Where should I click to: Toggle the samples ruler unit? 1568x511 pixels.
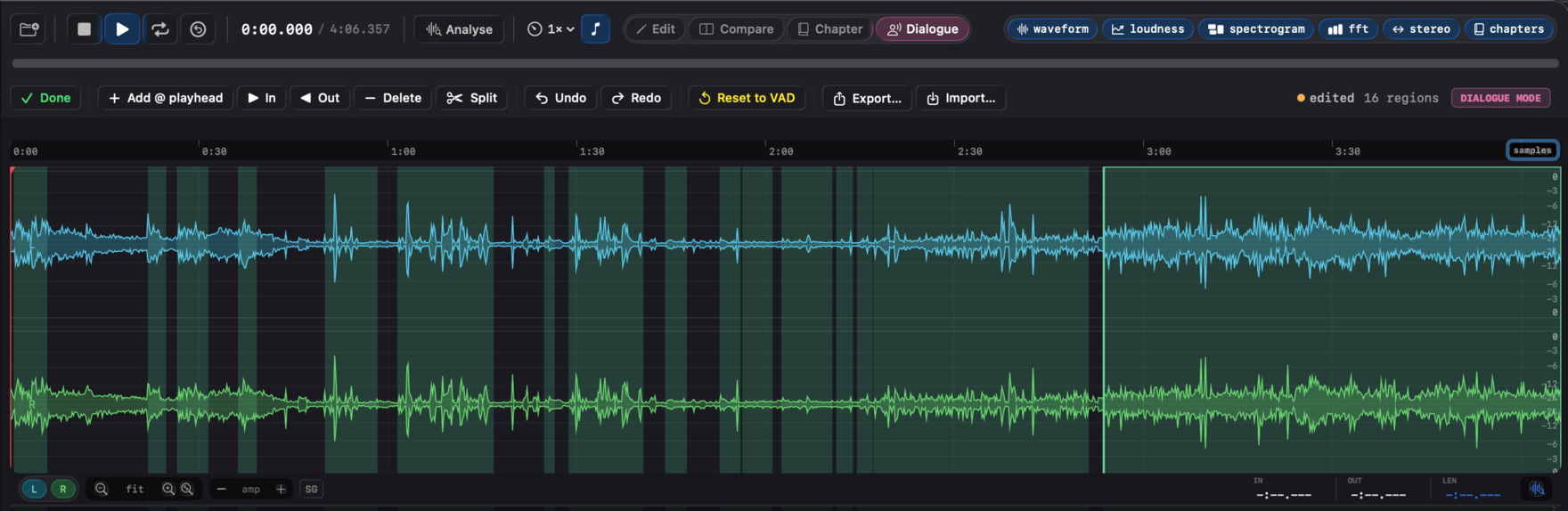click(x=1532, y=150)
